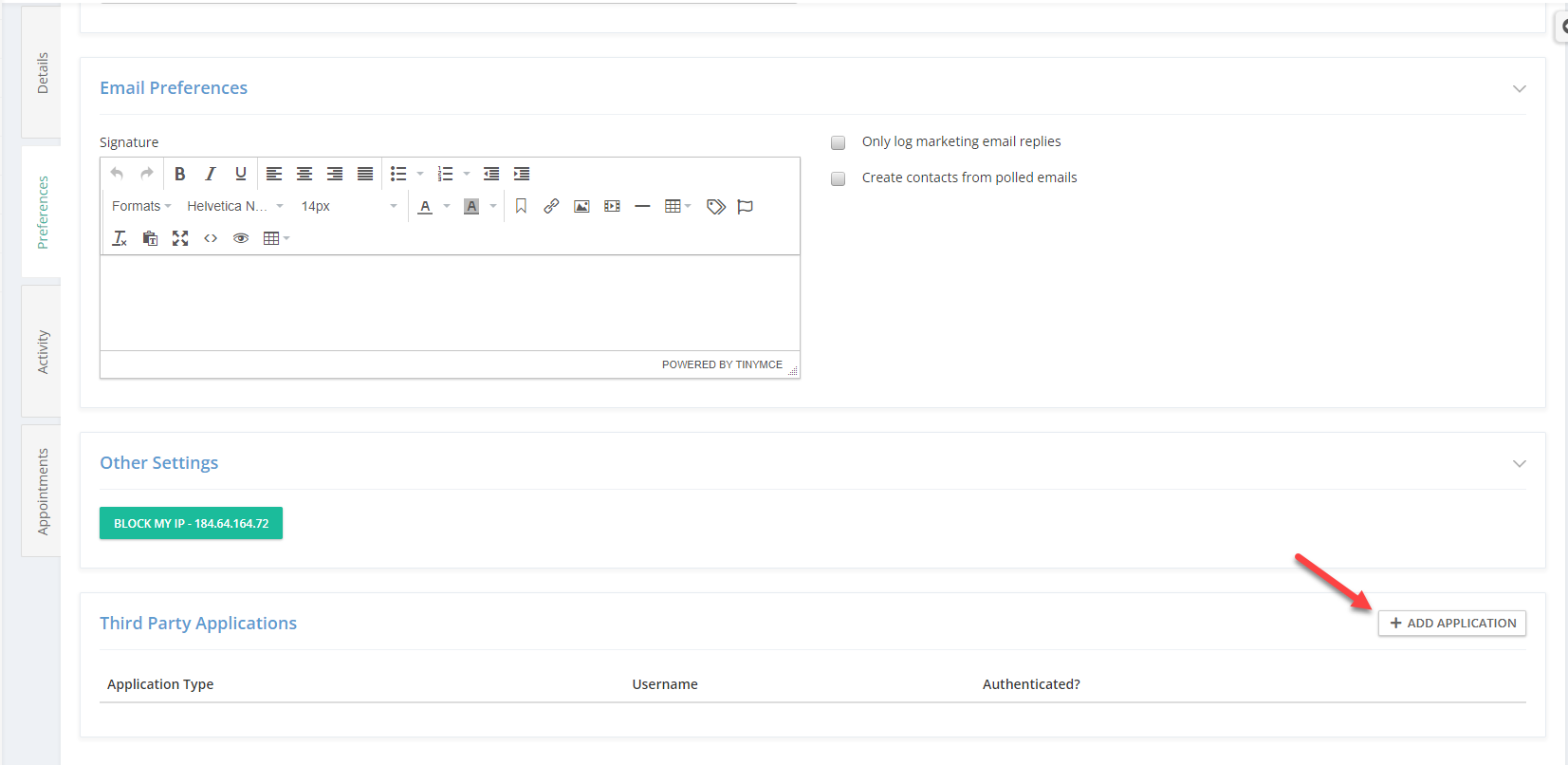Insert an anchor bookmark

tap(521, 206)
